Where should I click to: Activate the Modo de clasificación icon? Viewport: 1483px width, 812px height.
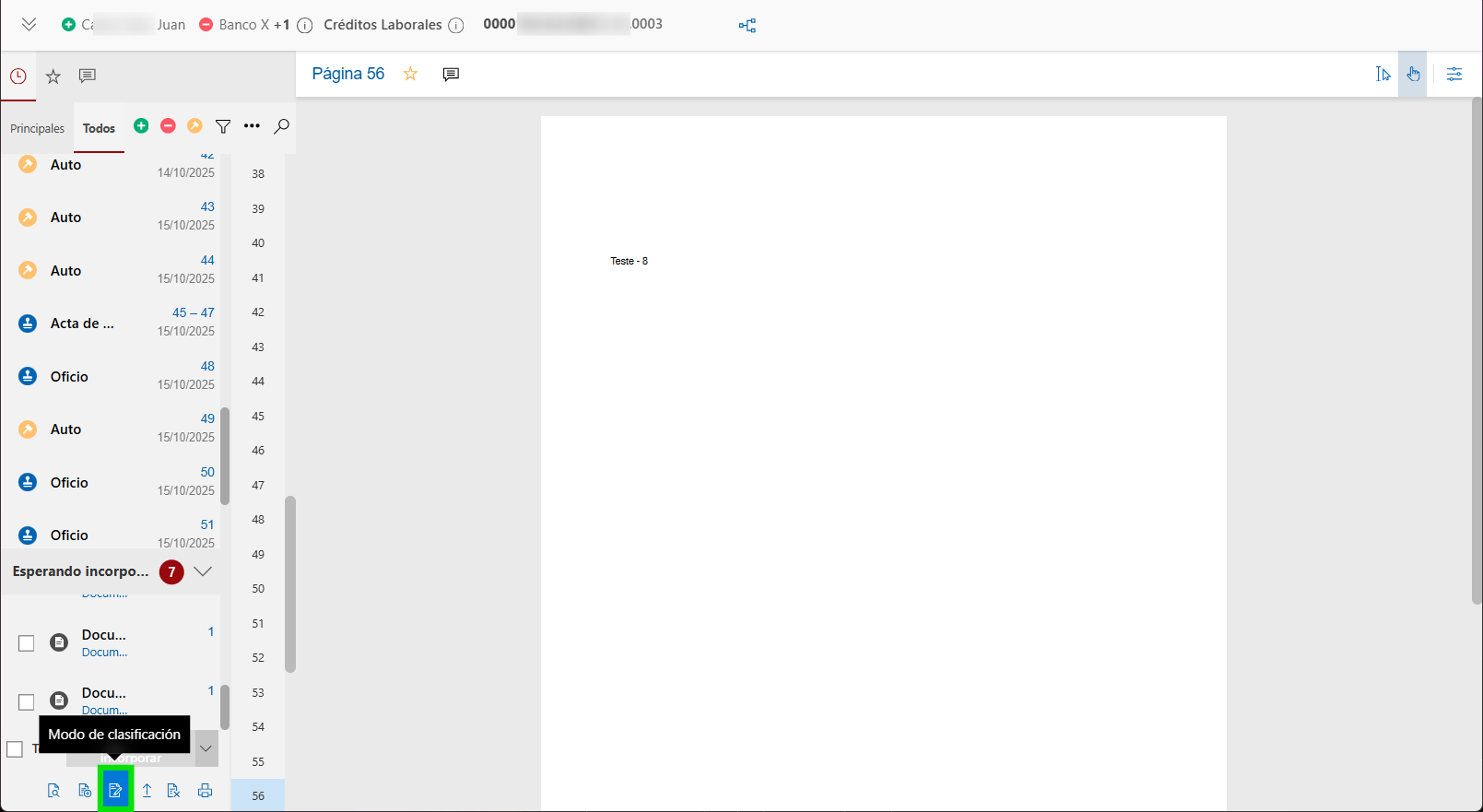click(115, 791)
